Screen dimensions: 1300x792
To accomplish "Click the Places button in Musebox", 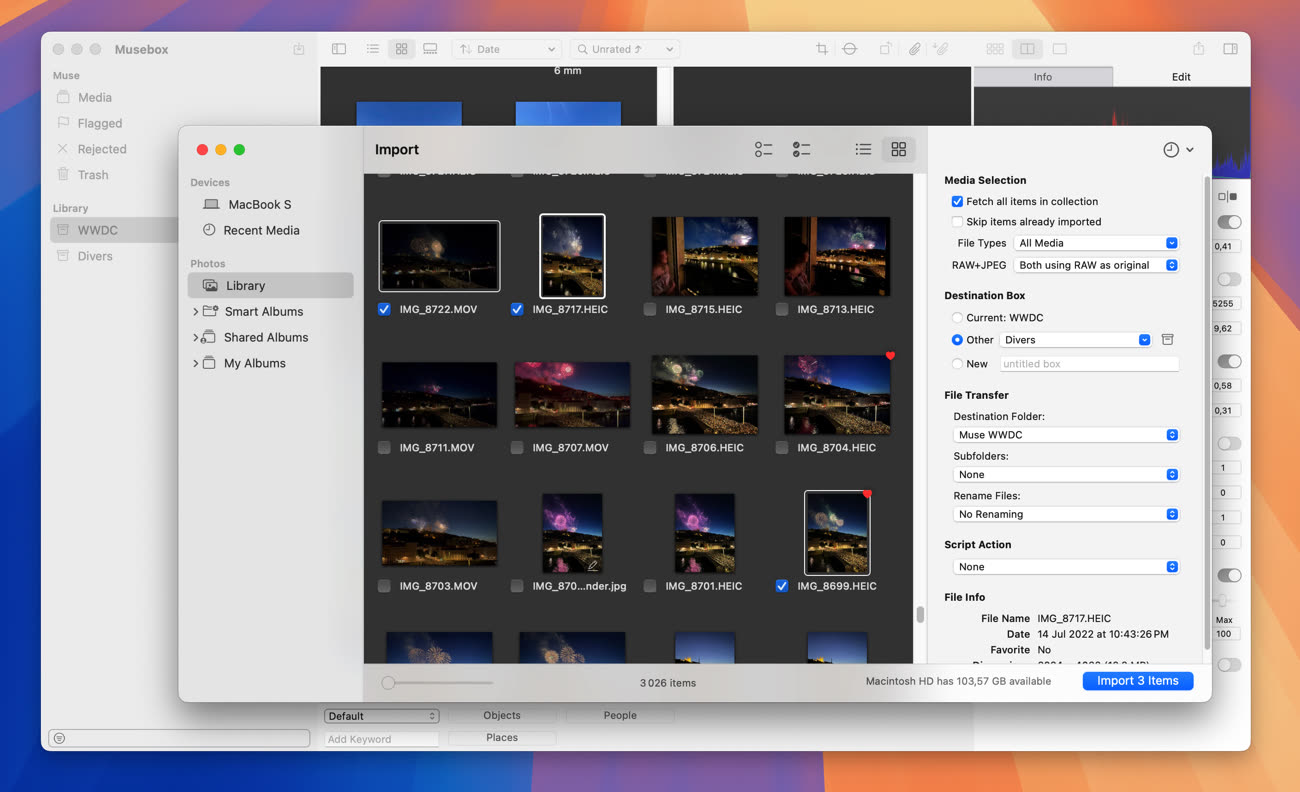I will coord(502,738).
